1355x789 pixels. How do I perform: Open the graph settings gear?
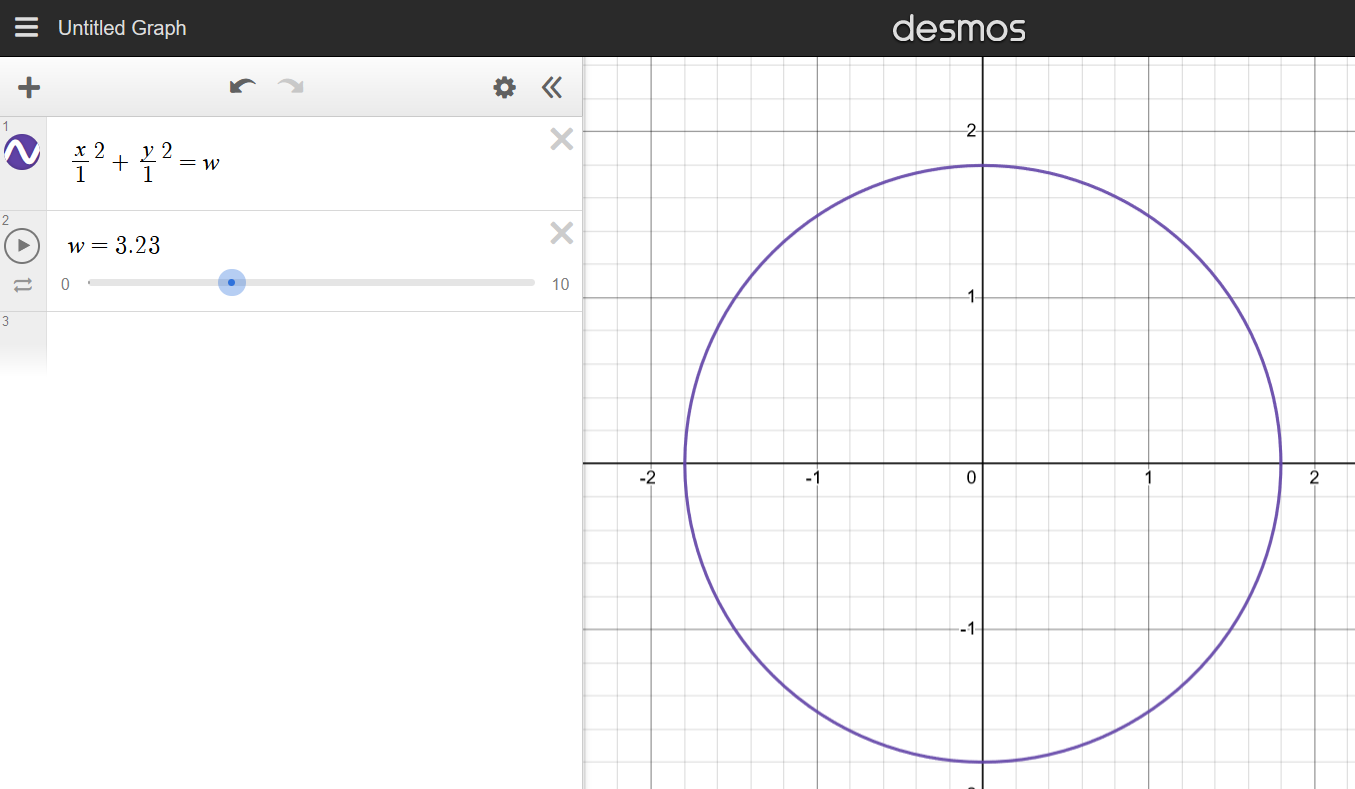tap(505, 88)
